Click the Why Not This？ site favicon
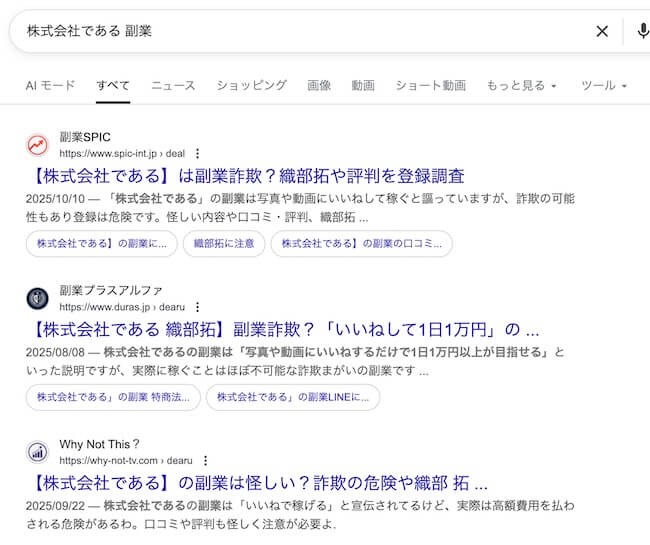Image resolution: width=650 pixels, height=545 pixels. [38, 452]
